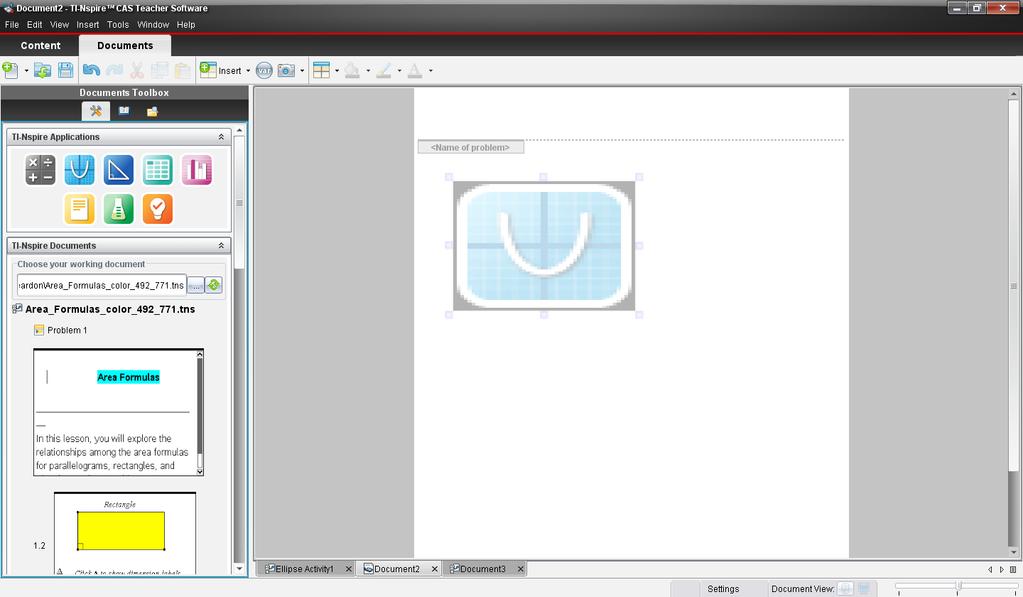Add a Question application
The image size is (1023, 597).
tap(158, 209)
